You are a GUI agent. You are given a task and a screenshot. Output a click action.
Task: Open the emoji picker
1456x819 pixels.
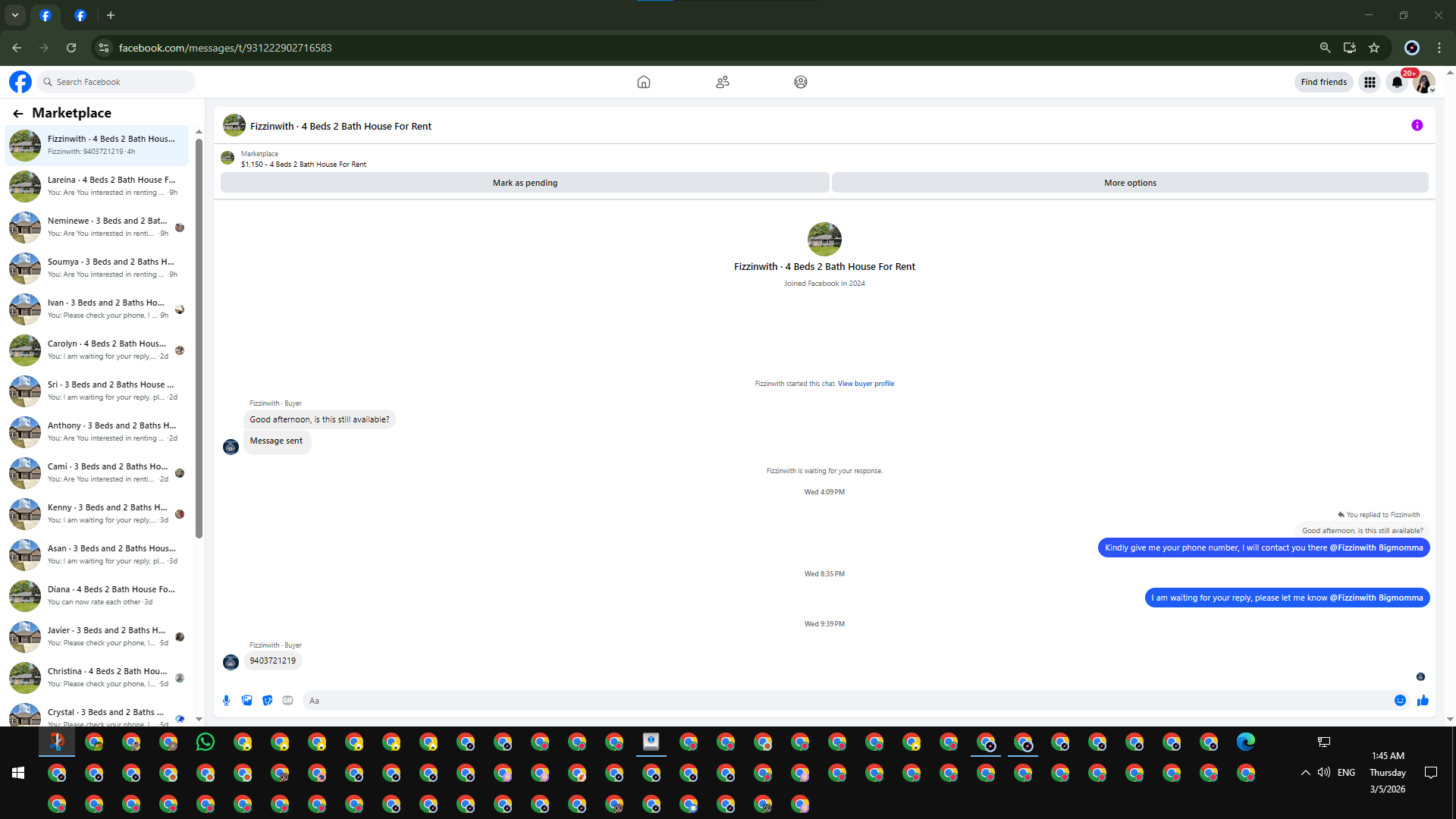click(x=1401, y=701)
